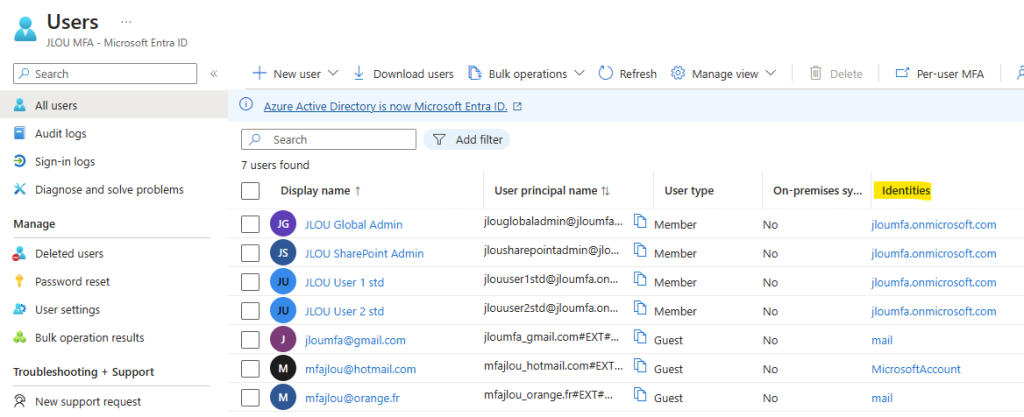Copy mfajlou_orange.fr principal name icon
The image size is (1024, 417).
(641, 394)
